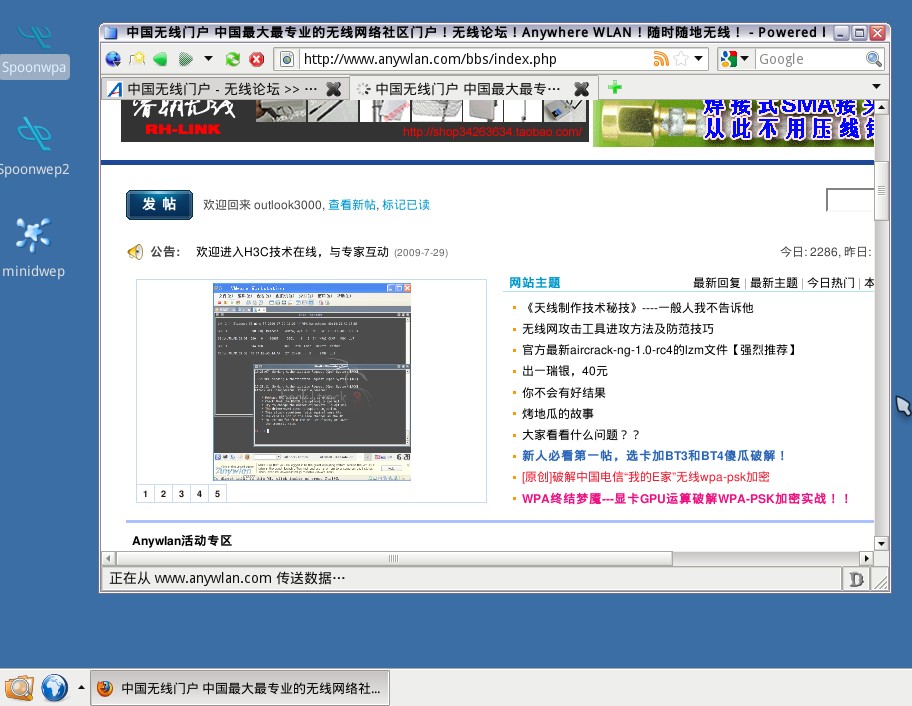This screenshot has height=706, width=912.
Task: Expand the navigation history dropdown arrow
Action: [x=208, y=58]
